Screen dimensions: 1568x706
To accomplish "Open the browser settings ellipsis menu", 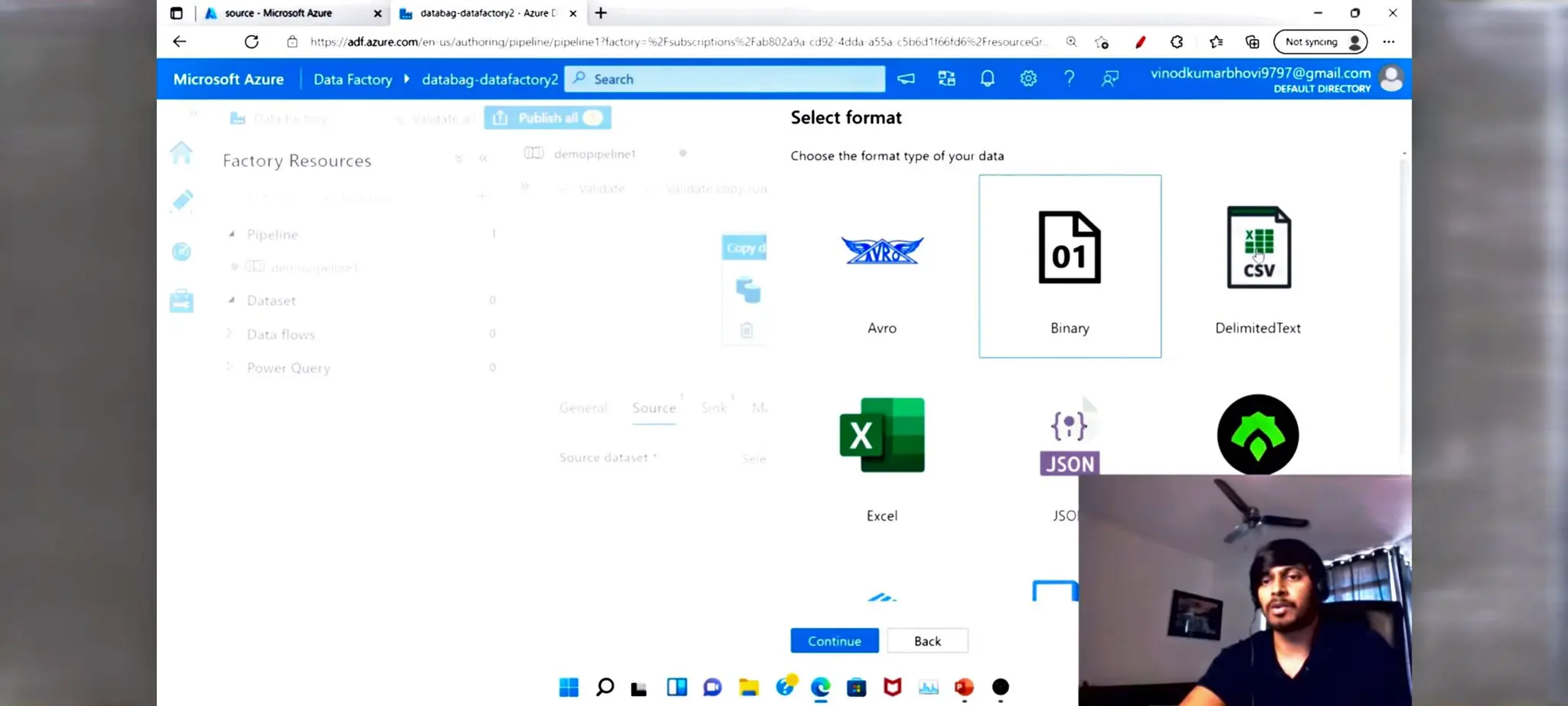I will pos(1389,42).
